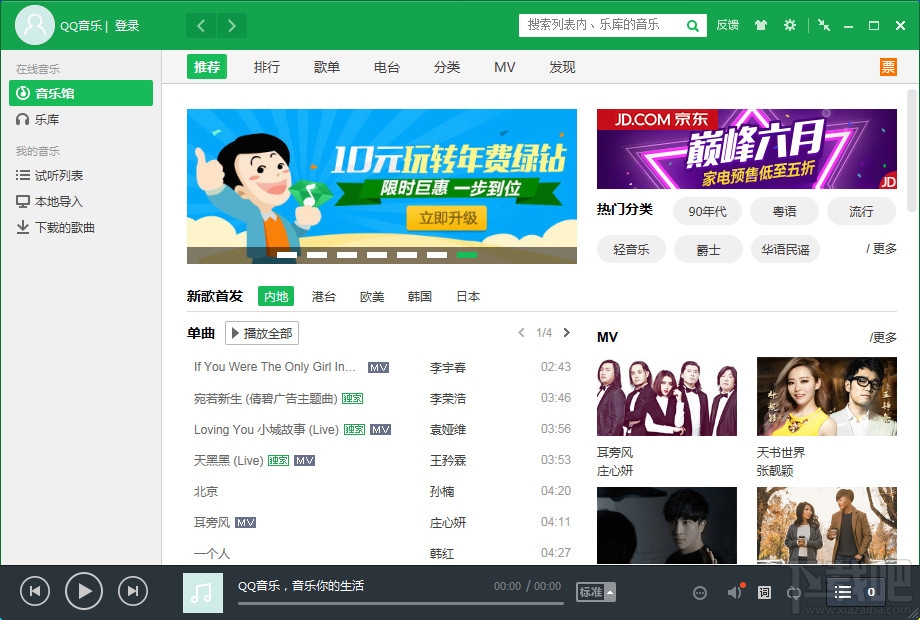
Task: Open settings gear icon
Action: click(790, 25)
